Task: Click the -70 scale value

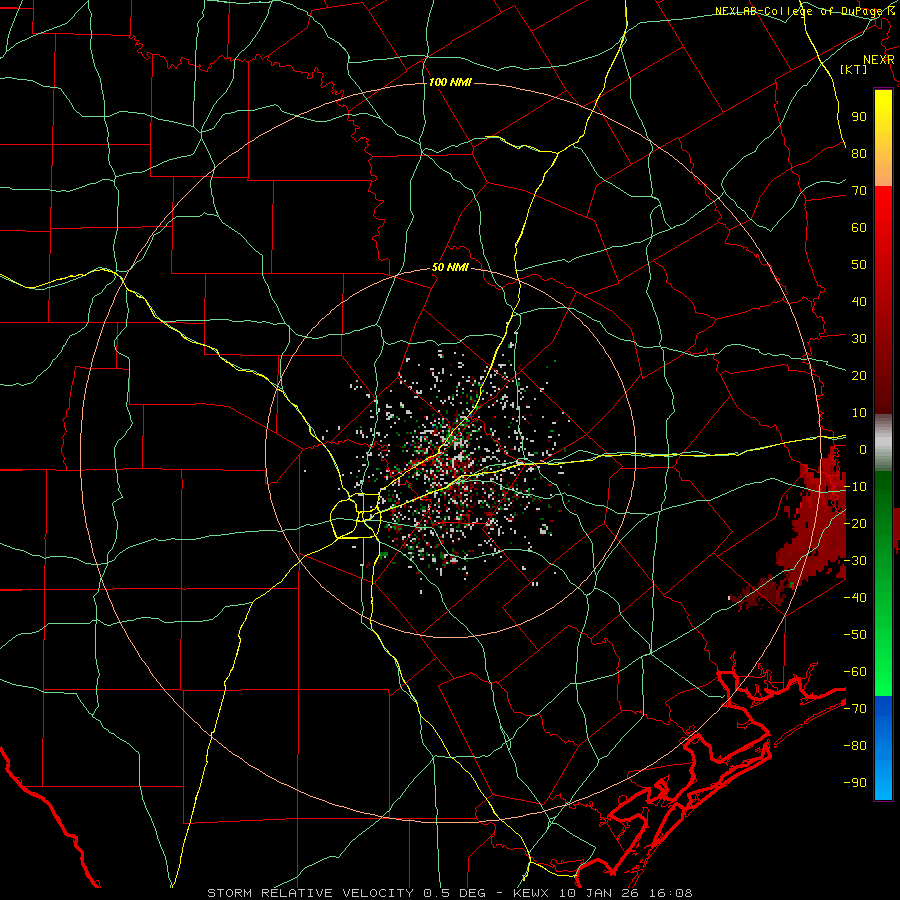Action: 855,709
